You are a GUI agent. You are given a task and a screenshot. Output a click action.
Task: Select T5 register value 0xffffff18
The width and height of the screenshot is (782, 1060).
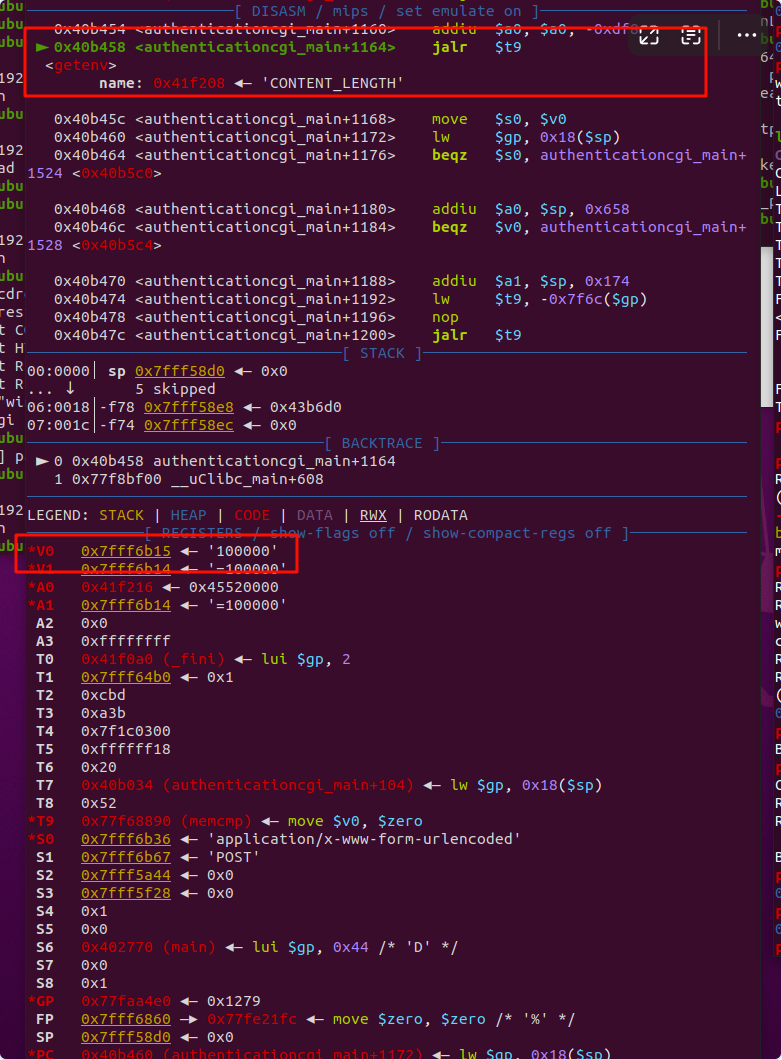coord(126,749)
